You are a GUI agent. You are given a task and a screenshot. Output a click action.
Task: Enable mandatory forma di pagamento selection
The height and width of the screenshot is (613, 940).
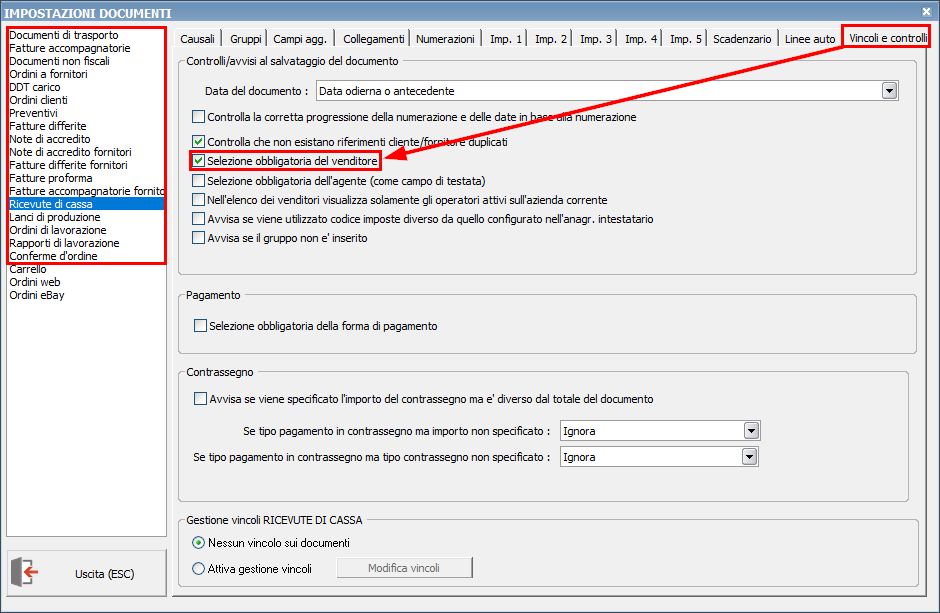coord(200,325)
